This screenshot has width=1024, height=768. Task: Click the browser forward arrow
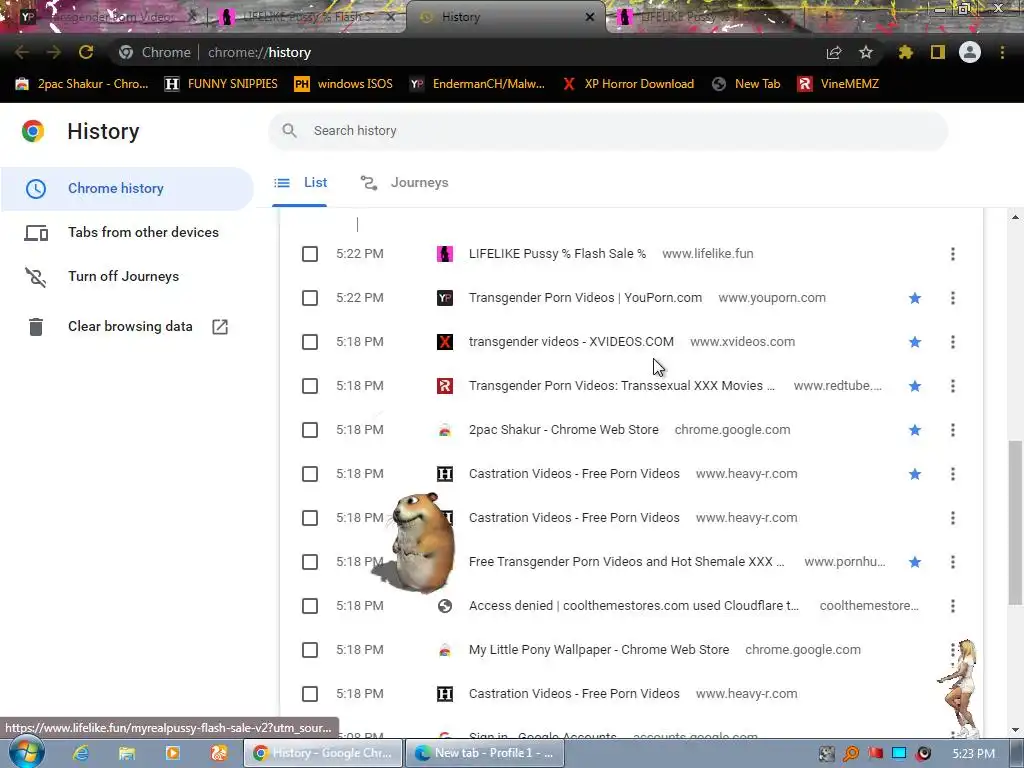(54, 52)
